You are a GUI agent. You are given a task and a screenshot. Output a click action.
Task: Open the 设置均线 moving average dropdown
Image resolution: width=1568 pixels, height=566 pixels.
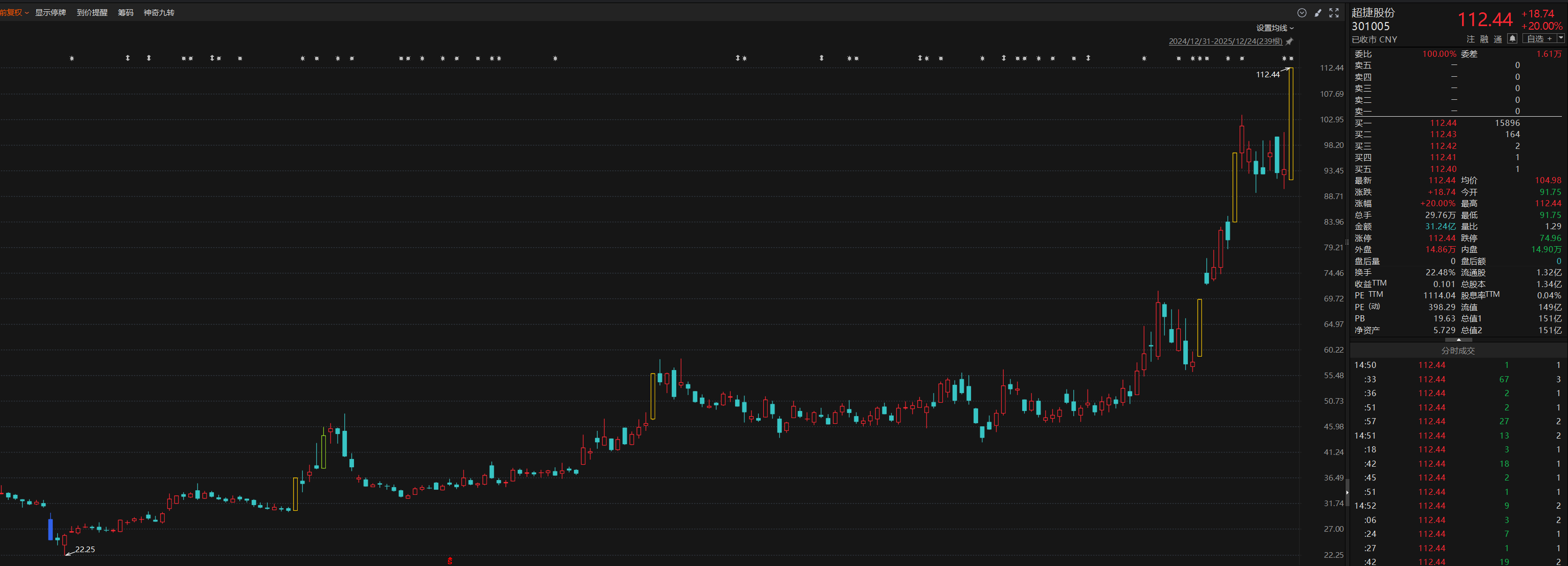click(1275, 28)
